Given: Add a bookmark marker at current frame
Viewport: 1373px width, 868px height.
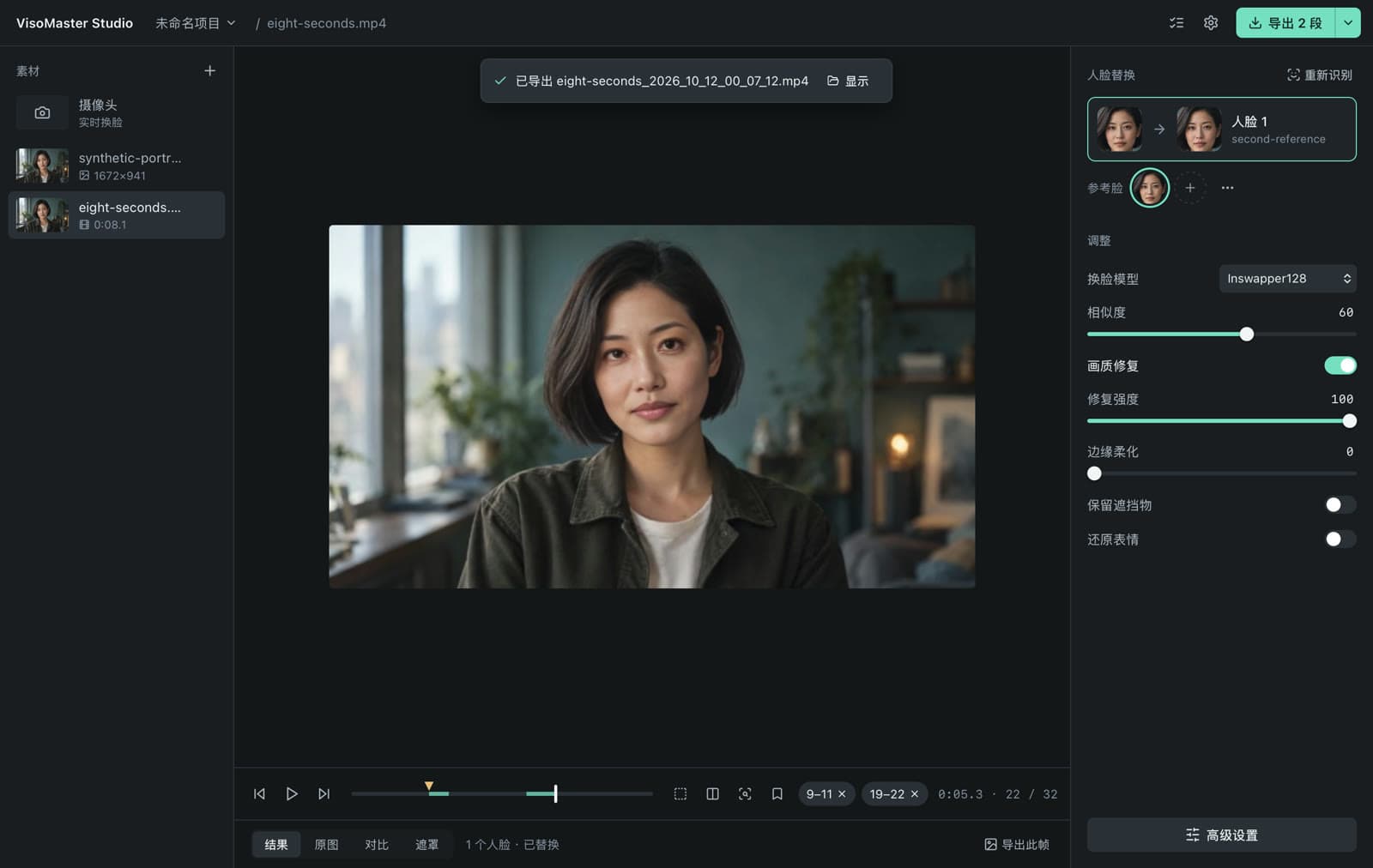Looking at the screenshot, I should click(x=777, y=794).
